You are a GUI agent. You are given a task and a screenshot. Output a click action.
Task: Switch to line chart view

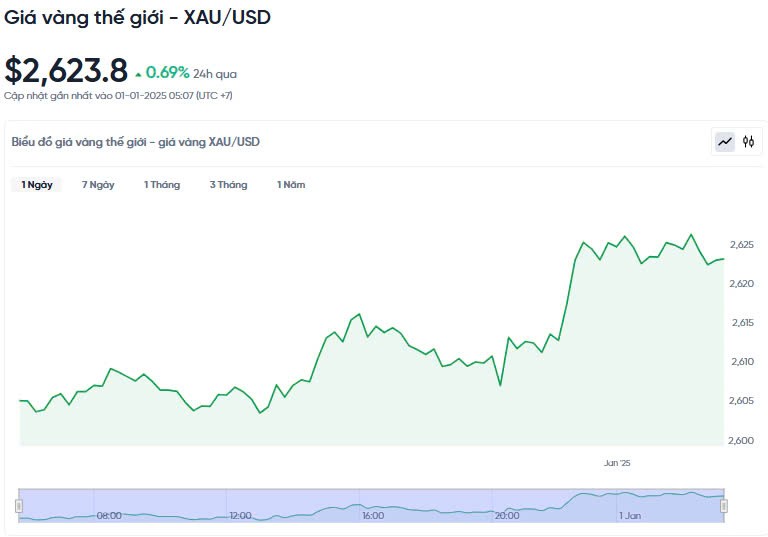725,142
